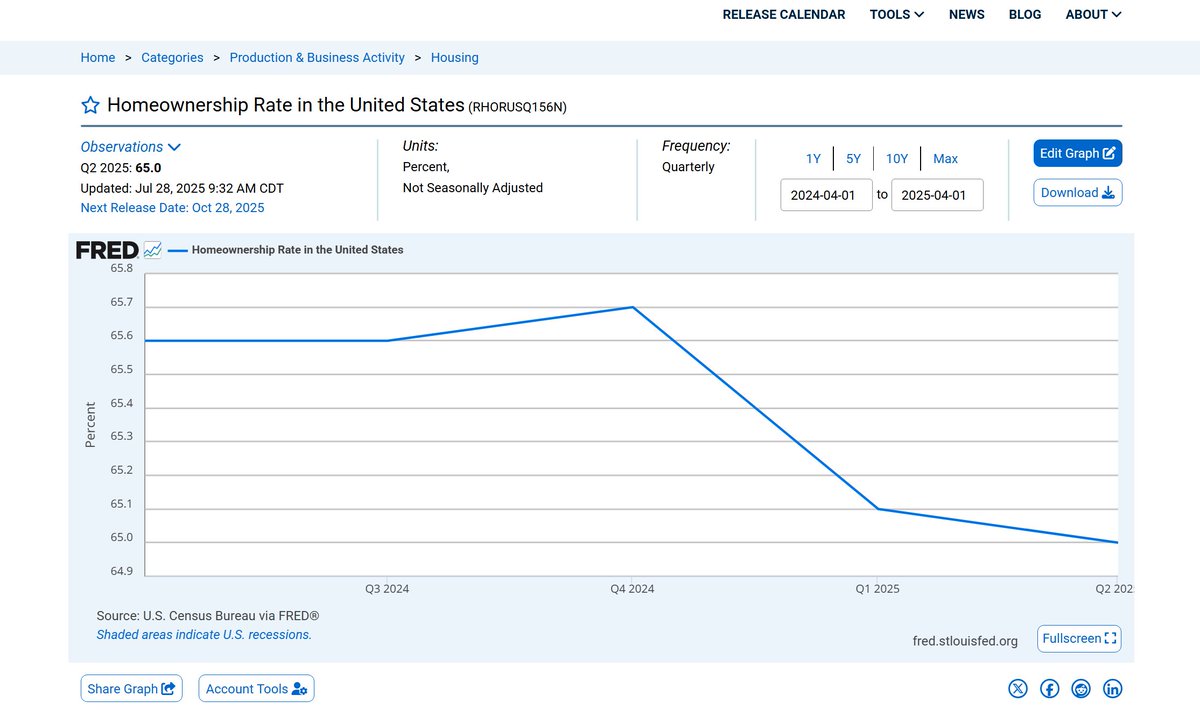Click the start date field 2024-04-01
Image resolution: width=1200 pixels, height=716 pixels.
(827, 195)
